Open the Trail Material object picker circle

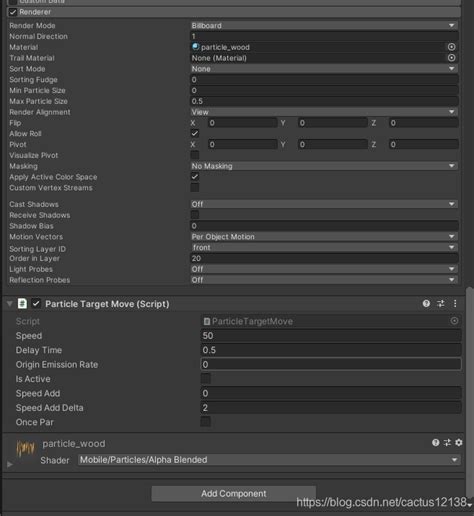(451, 58)
